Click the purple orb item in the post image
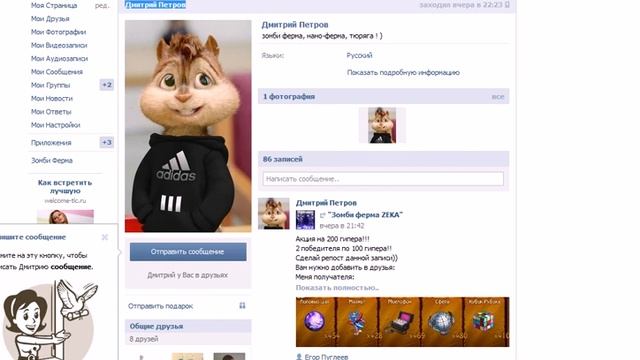Screen dimensions: 640x360 (315, 321)
